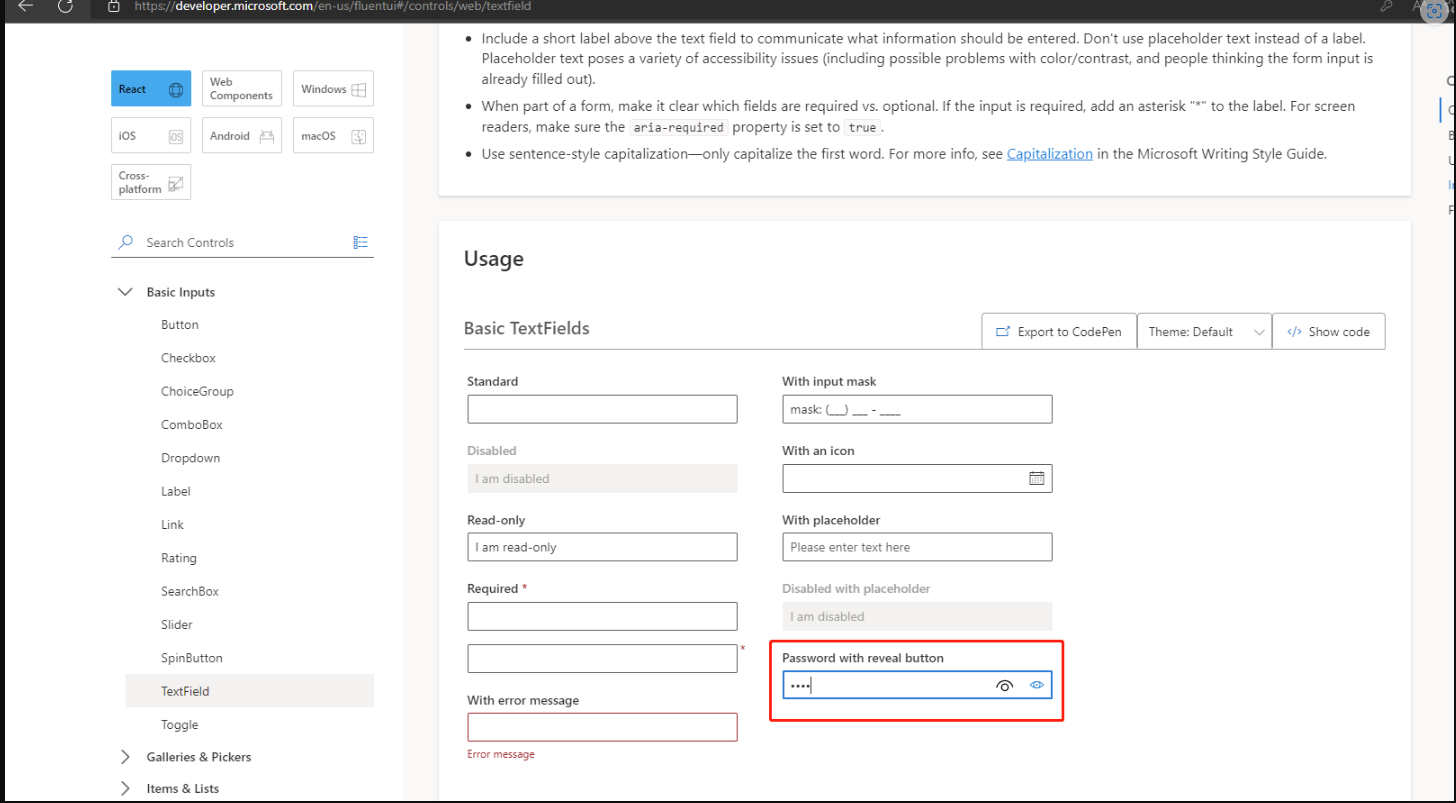Image resolution: width=1456 pixels, height=803 pixels.
Task: Click the filter icon beside the Search Controls box
Action: coord(360,242)
